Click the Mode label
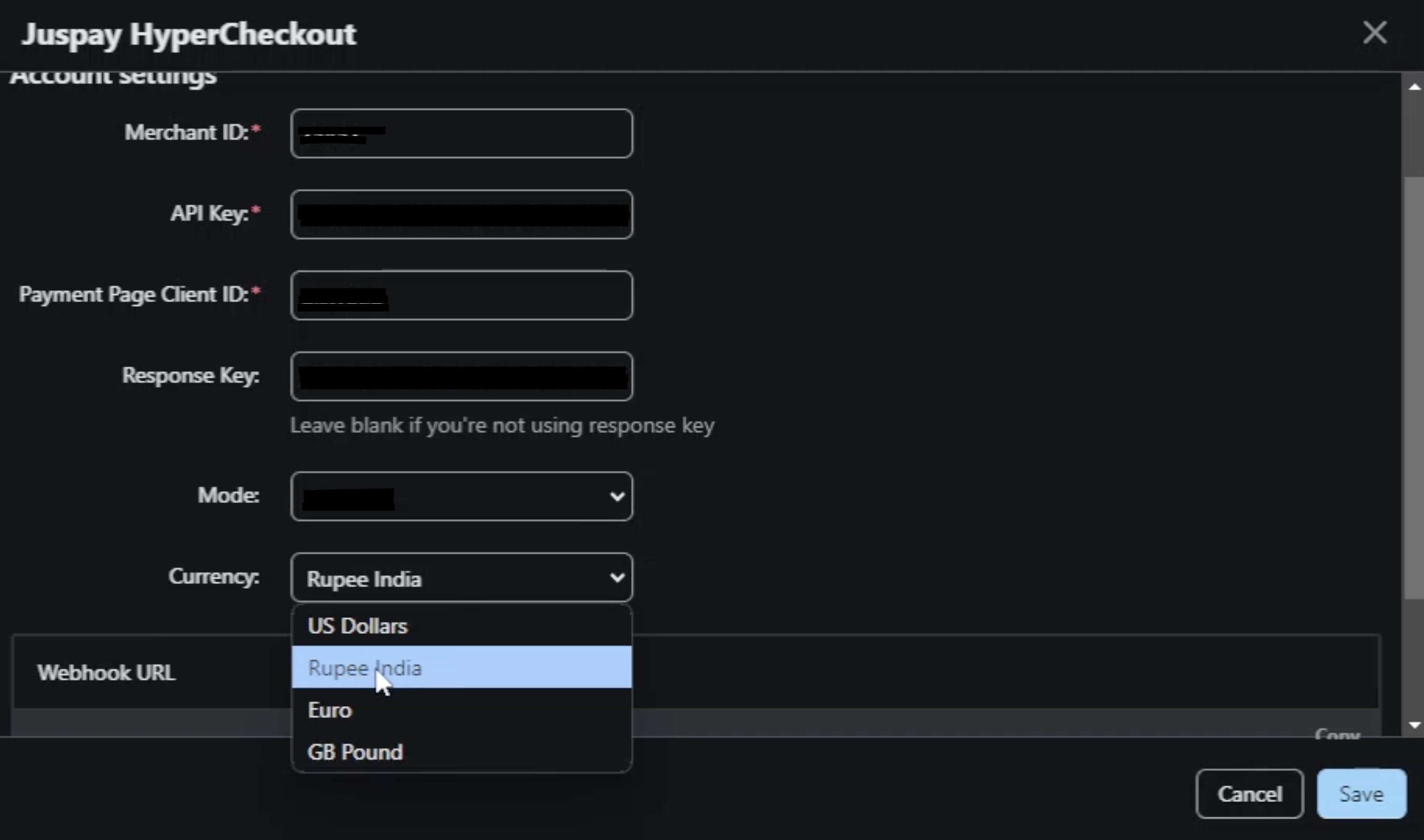The width and height of the screenshot is (1424, 840). click(229, 495)
